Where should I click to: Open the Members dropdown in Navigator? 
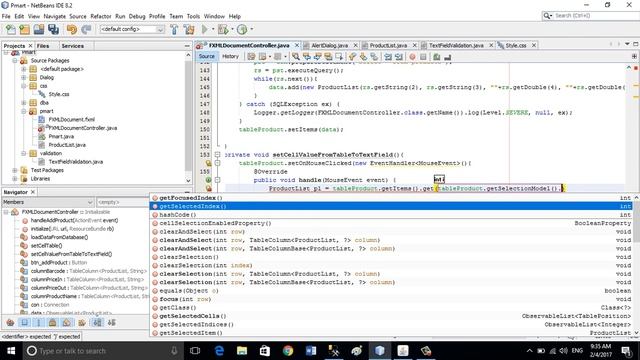pos(48,202)
